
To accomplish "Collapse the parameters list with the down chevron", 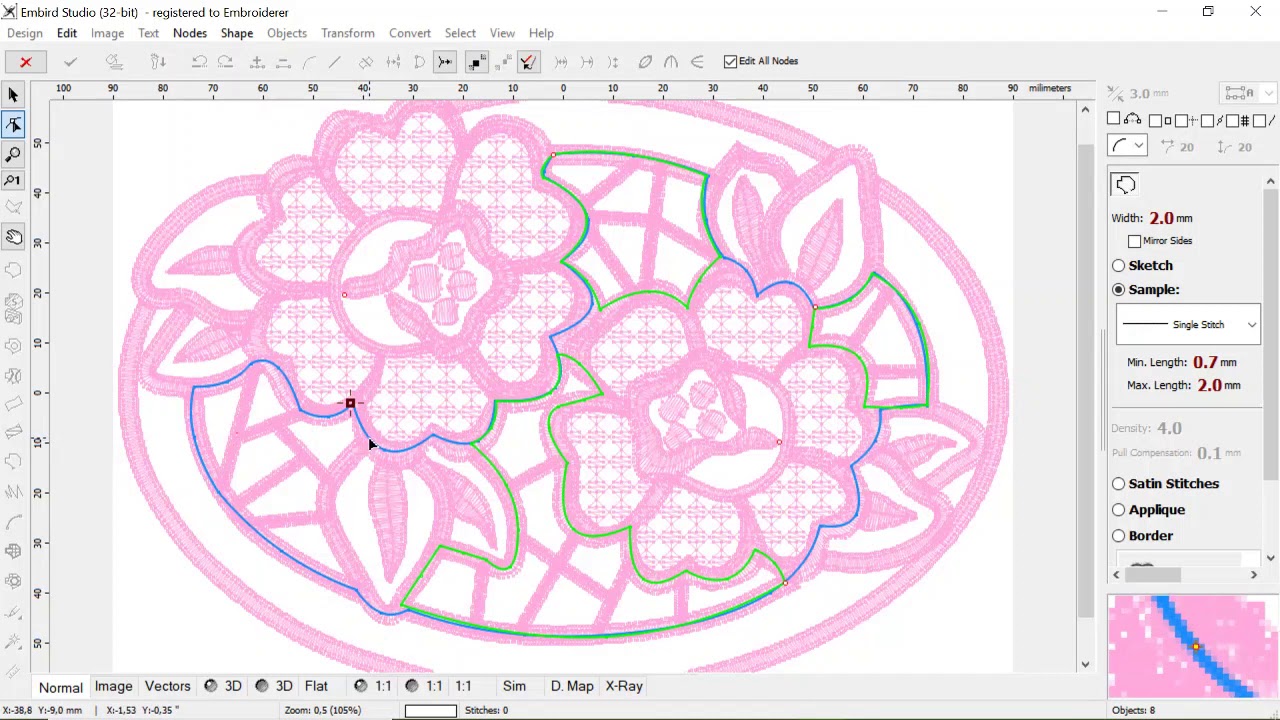I will tap(1270, 558).
